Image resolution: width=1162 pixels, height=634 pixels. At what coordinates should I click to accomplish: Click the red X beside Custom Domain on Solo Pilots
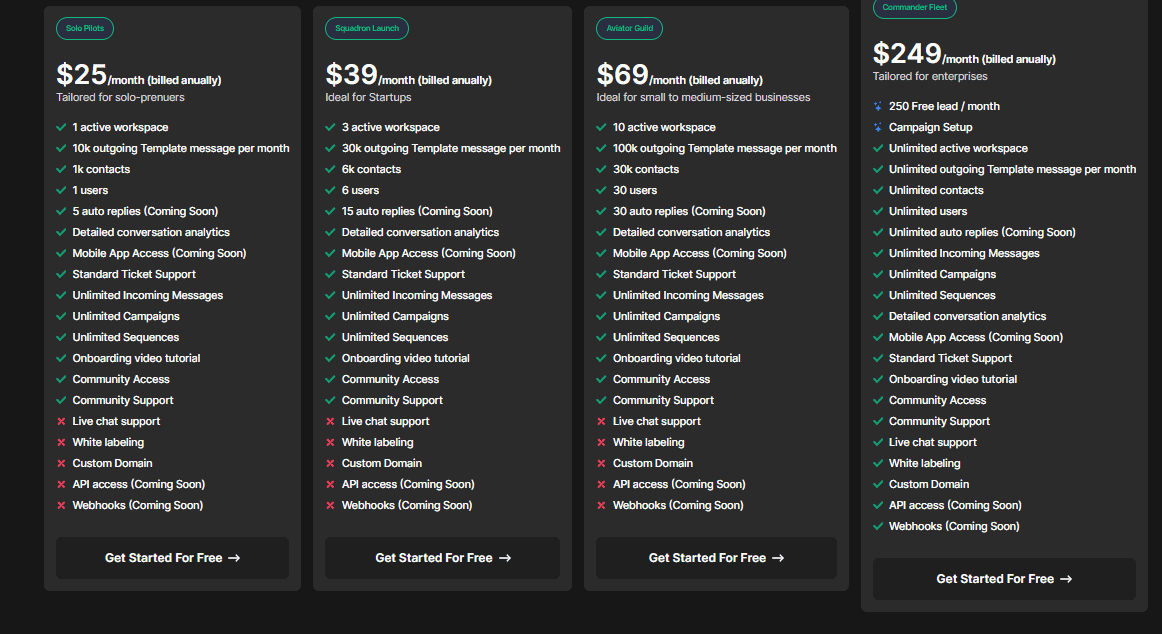click(60, 463)
